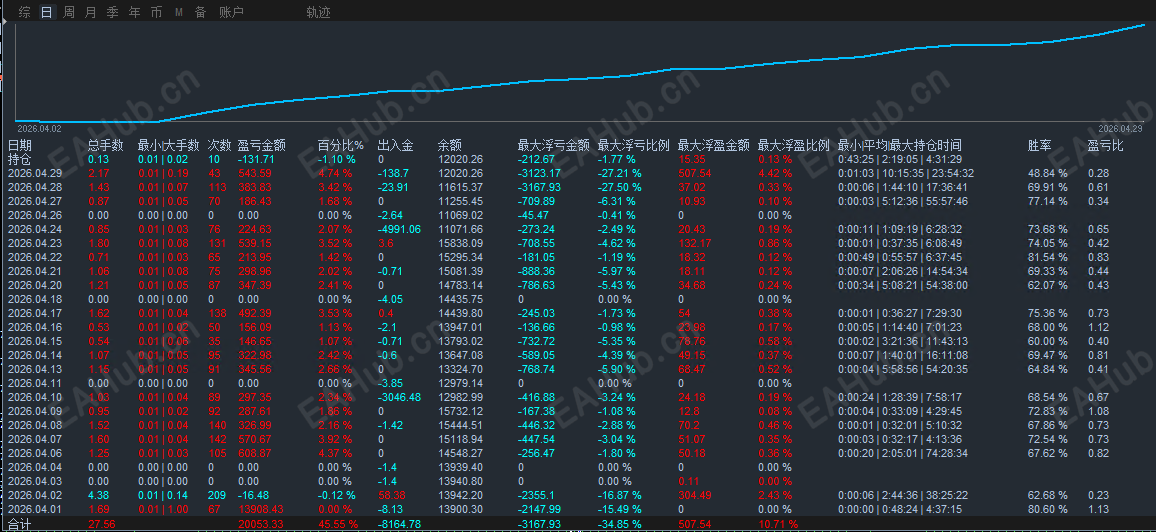The width and height of the screenshot is (1156, 532).
Task: Select the 2026.04.10 date row
Action: 35,397
